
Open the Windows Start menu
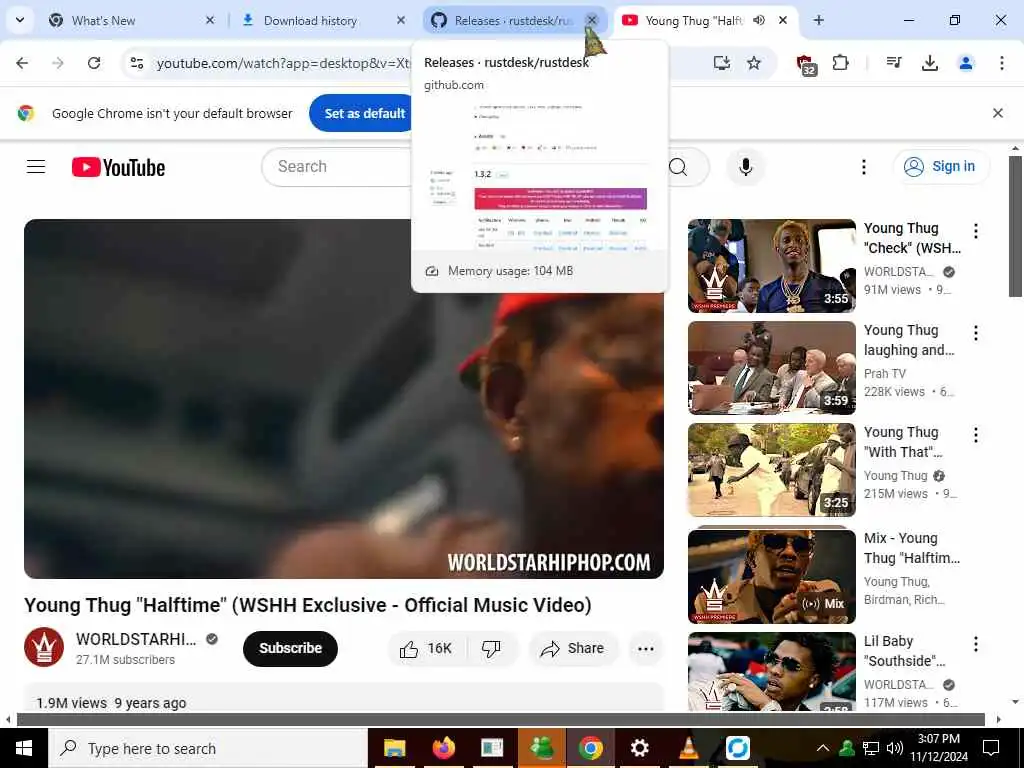(x=24, y=748)
